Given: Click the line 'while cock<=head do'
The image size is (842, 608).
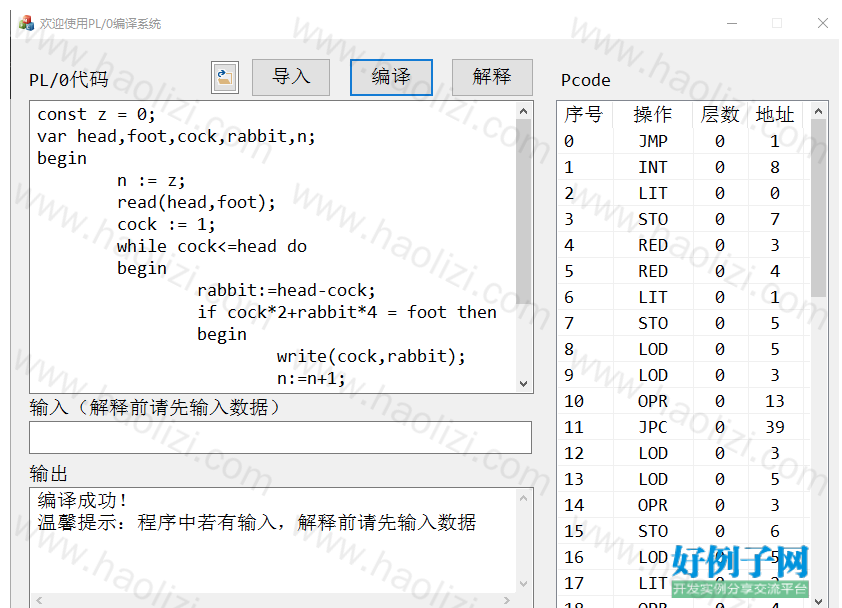Looking at the screenshot, I should click(212, 247).
